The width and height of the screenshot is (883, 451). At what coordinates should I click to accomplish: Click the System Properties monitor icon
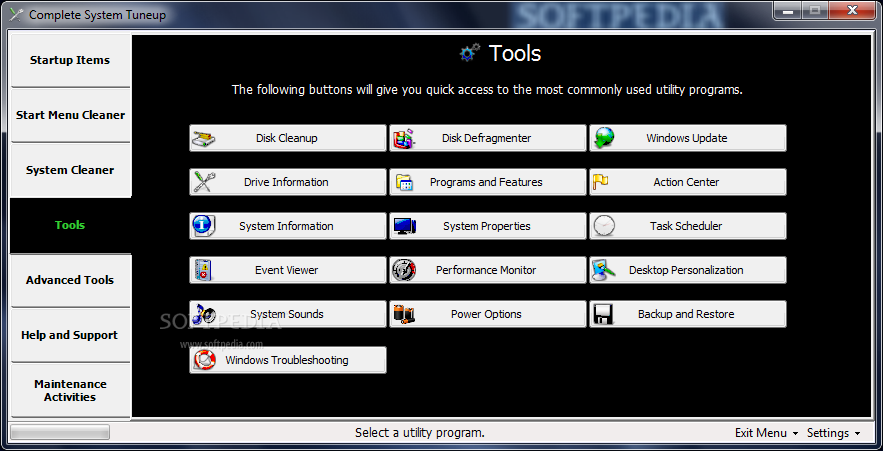coord(404,226)
